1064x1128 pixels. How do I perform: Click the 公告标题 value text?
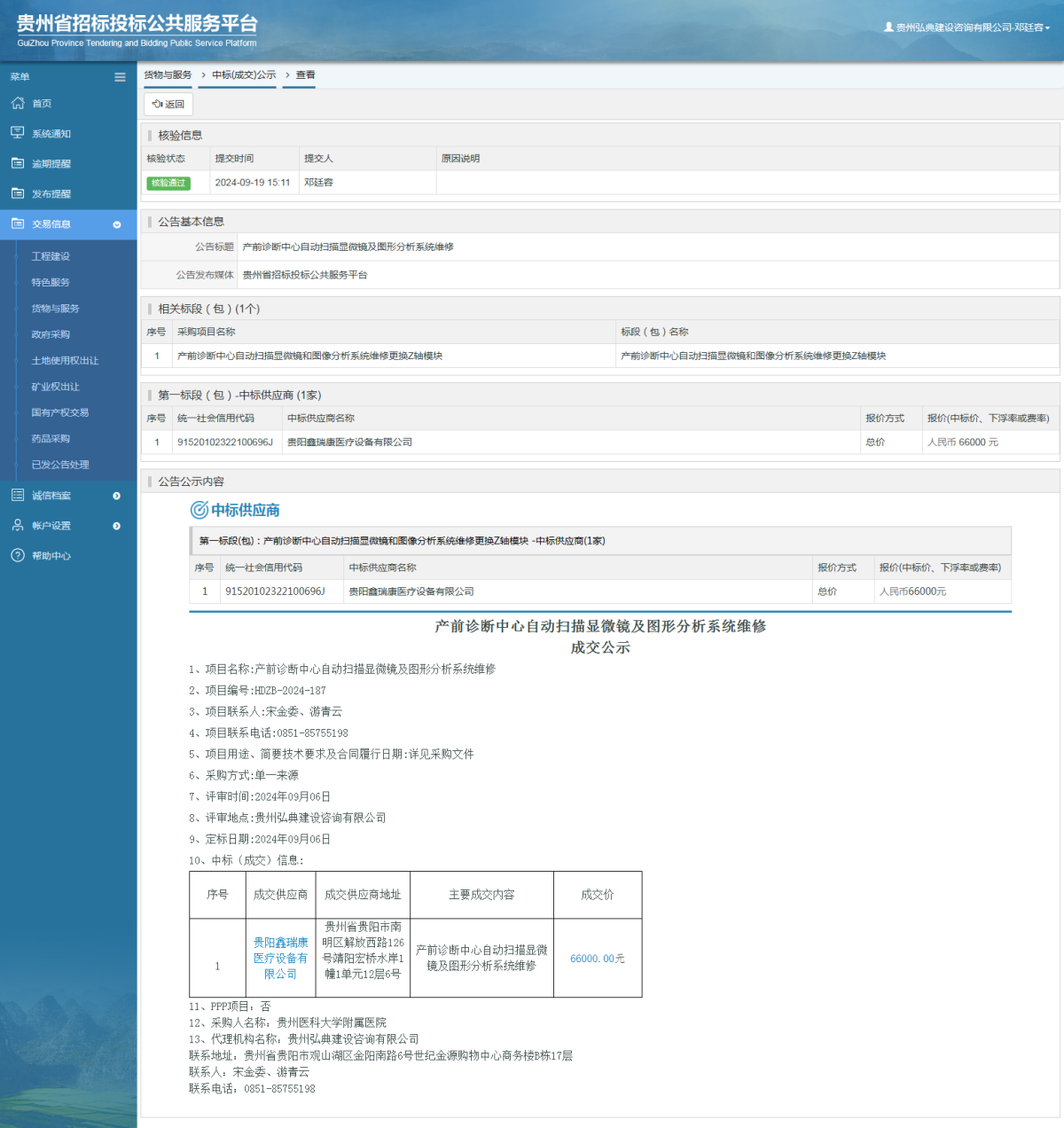(348, 247)
